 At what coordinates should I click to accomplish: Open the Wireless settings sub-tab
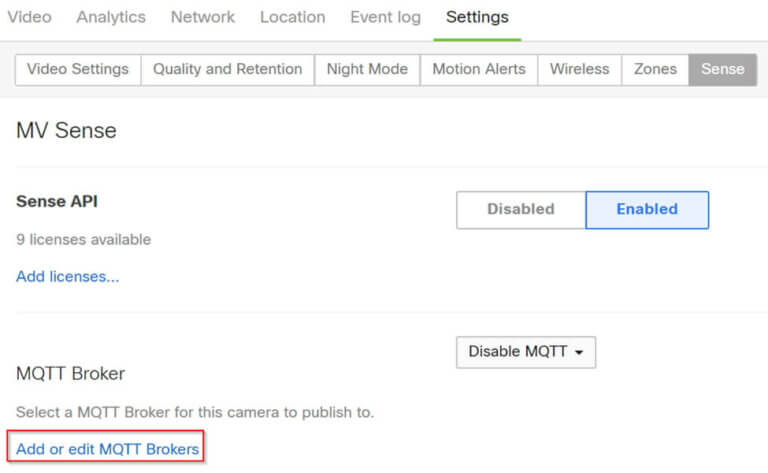(579, 70)
